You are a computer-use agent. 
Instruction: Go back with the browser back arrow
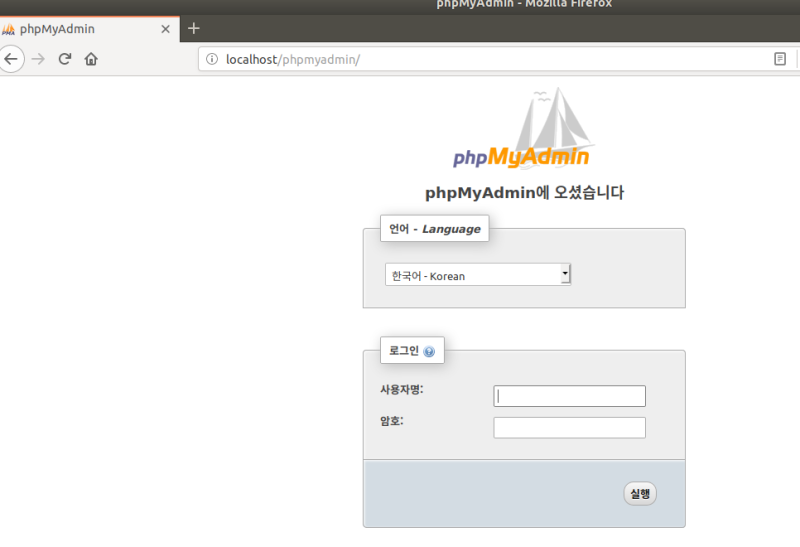[10, 59]
